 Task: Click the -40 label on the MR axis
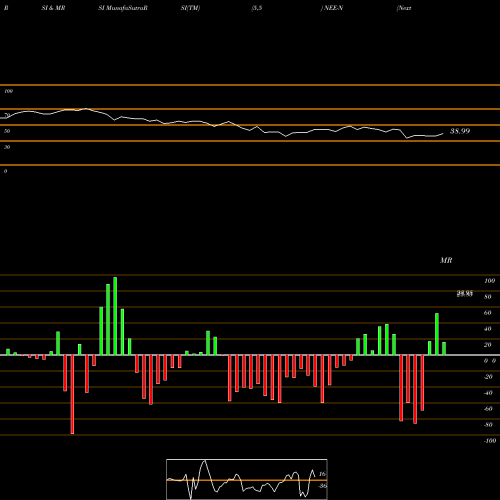(488, 393)
